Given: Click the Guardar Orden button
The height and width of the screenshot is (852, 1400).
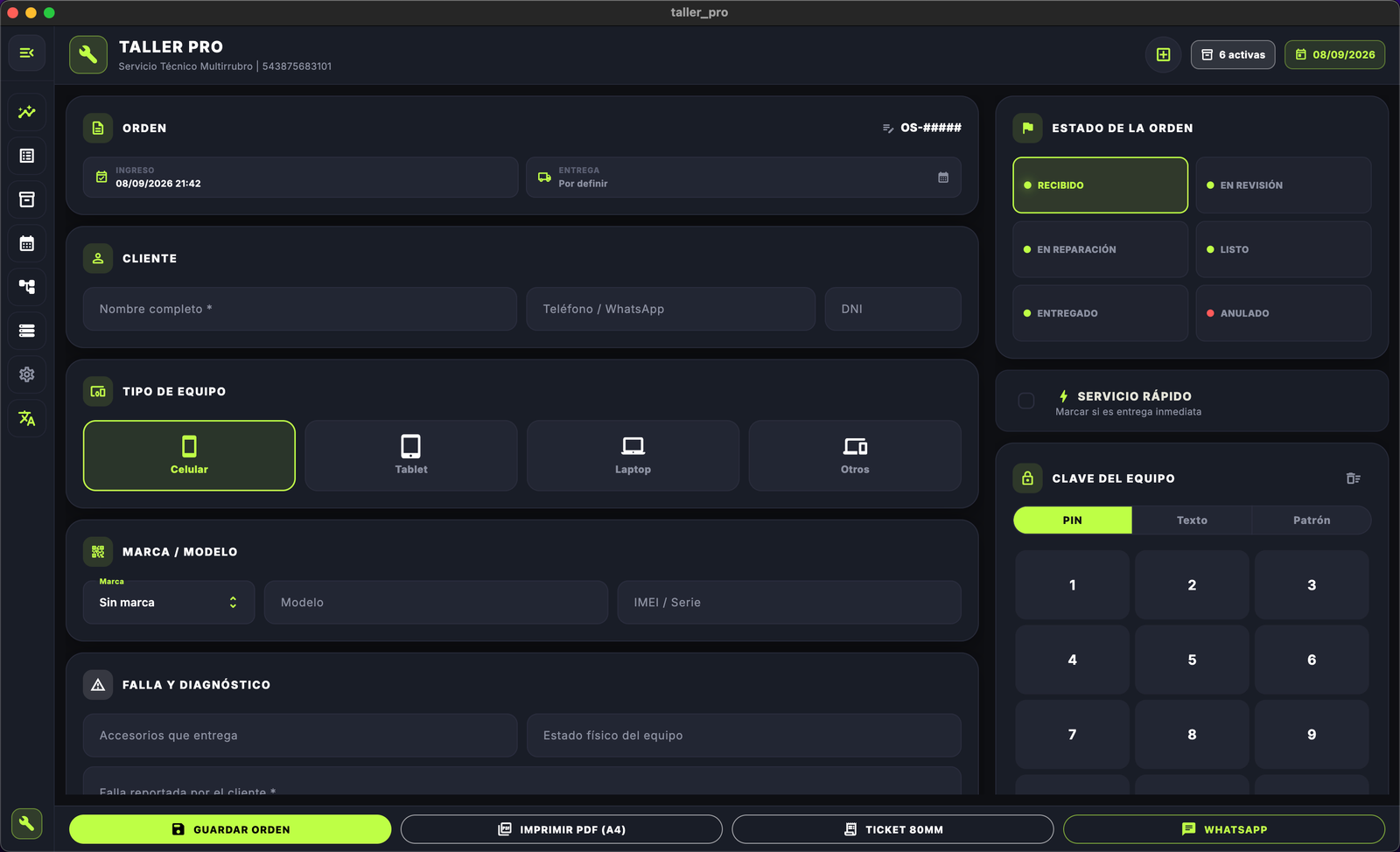Looking at the screenshot, I should (230, 829).
